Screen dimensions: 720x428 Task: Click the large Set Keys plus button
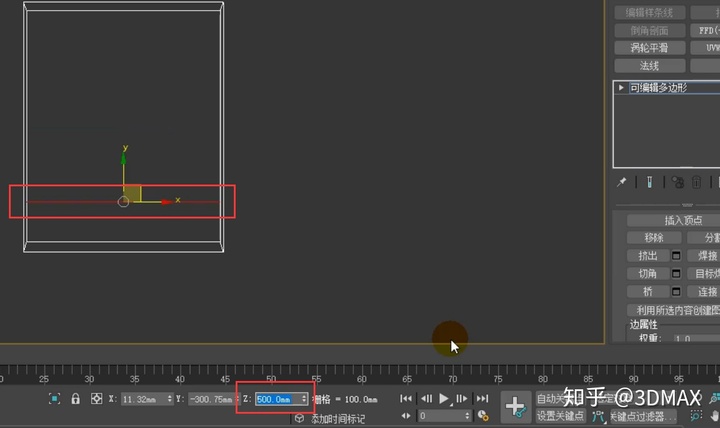click(516, 407)
